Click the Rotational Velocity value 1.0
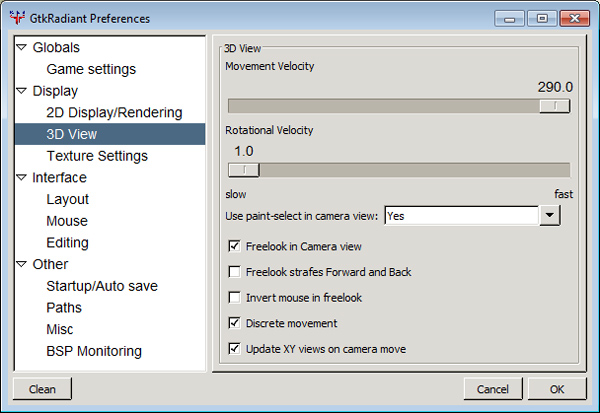 tap(244, 151)
